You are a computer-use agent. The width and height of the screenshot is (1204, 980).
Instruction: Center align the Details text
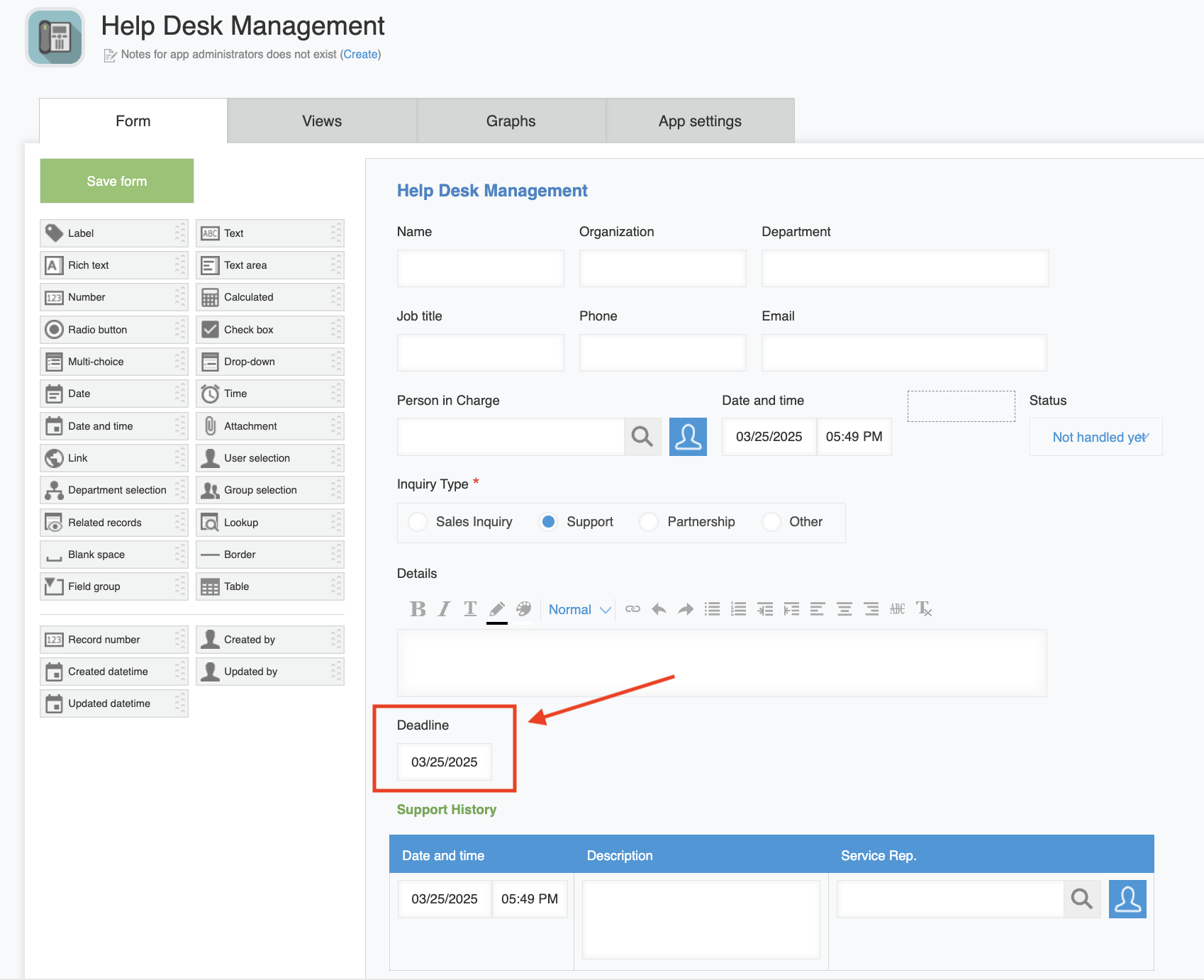click(x=844, y=609)
